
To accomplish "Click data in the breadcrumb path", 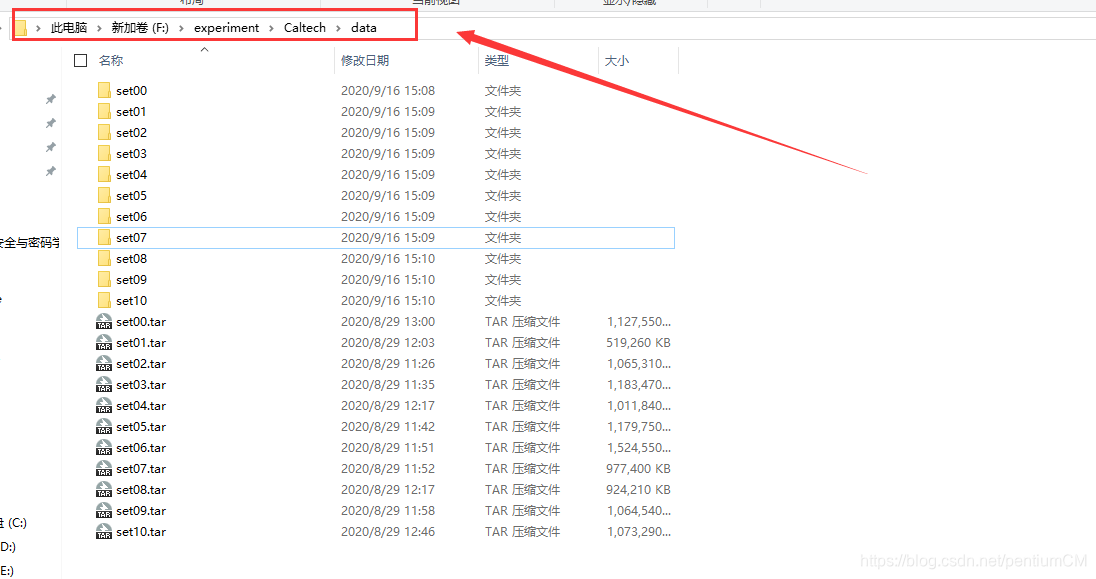I will [363, 28].
